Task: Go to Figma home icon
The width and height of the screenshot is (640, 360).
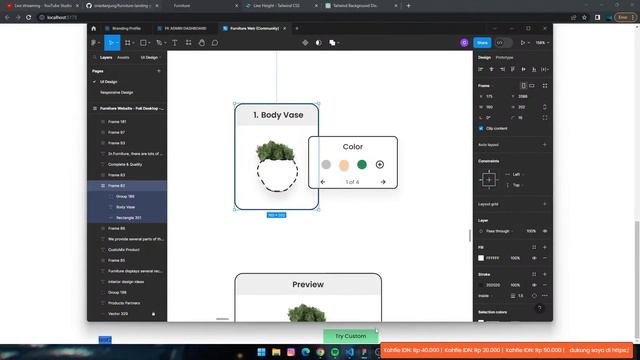Action: pyautogui.click(x=93, y=28)
